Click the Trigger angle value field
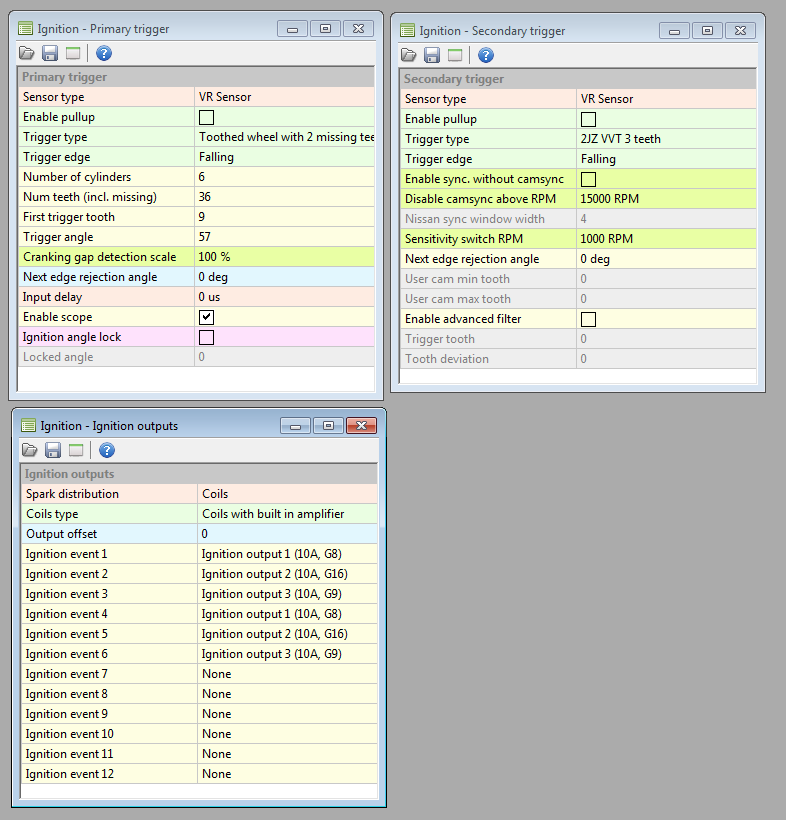 point(285,237)
